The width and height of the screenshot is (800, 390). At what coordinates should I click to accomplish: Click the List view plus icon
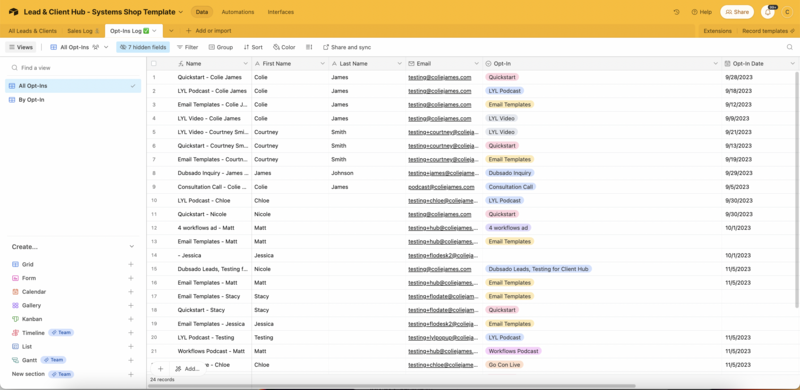[x=131, y=346]
